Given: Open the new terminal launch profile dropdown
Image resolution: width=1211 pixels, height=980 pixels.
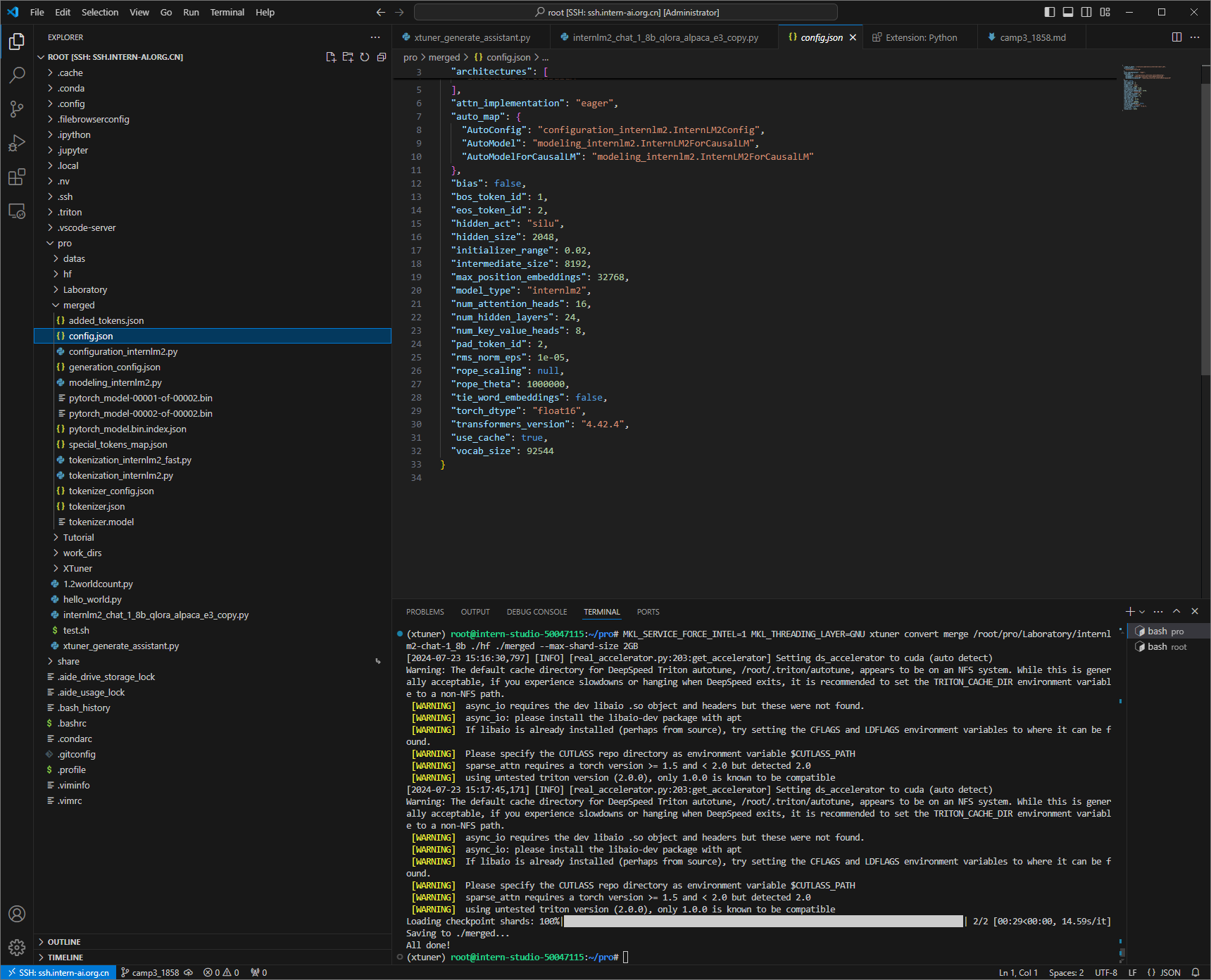Looking at the screenshot, I should 1142,612.
